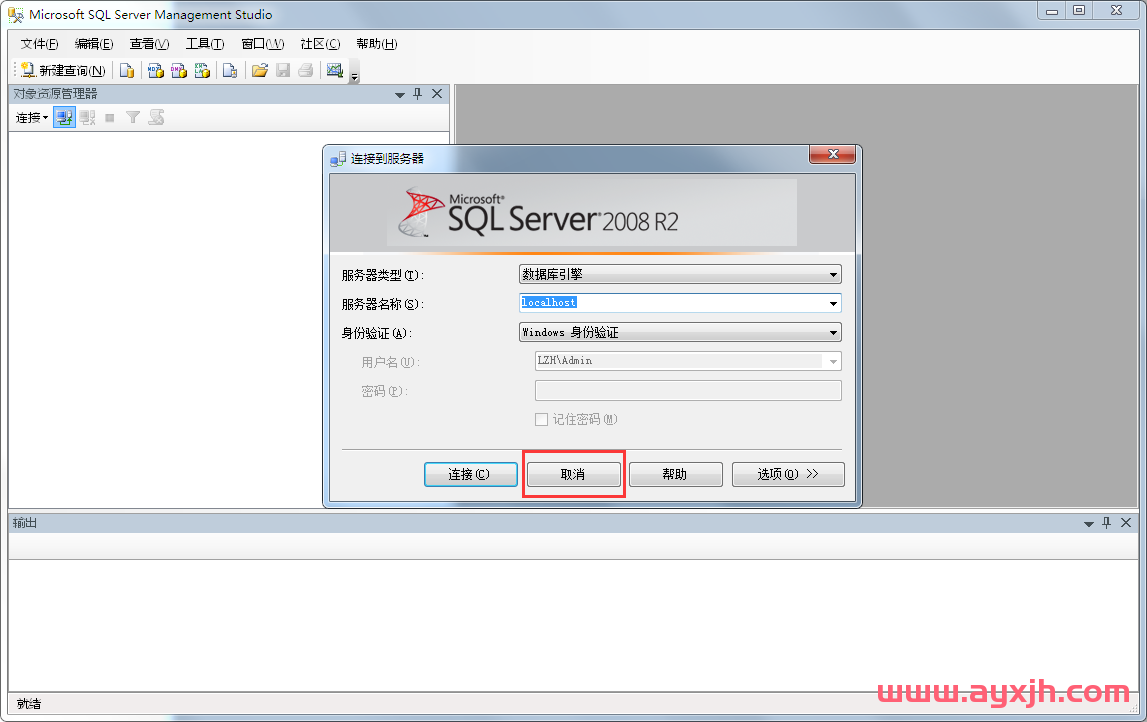The height and width of the screenshot is (722, 1147).
Task: Create a SQL Server Compact query
Action: tap(230, 70)
